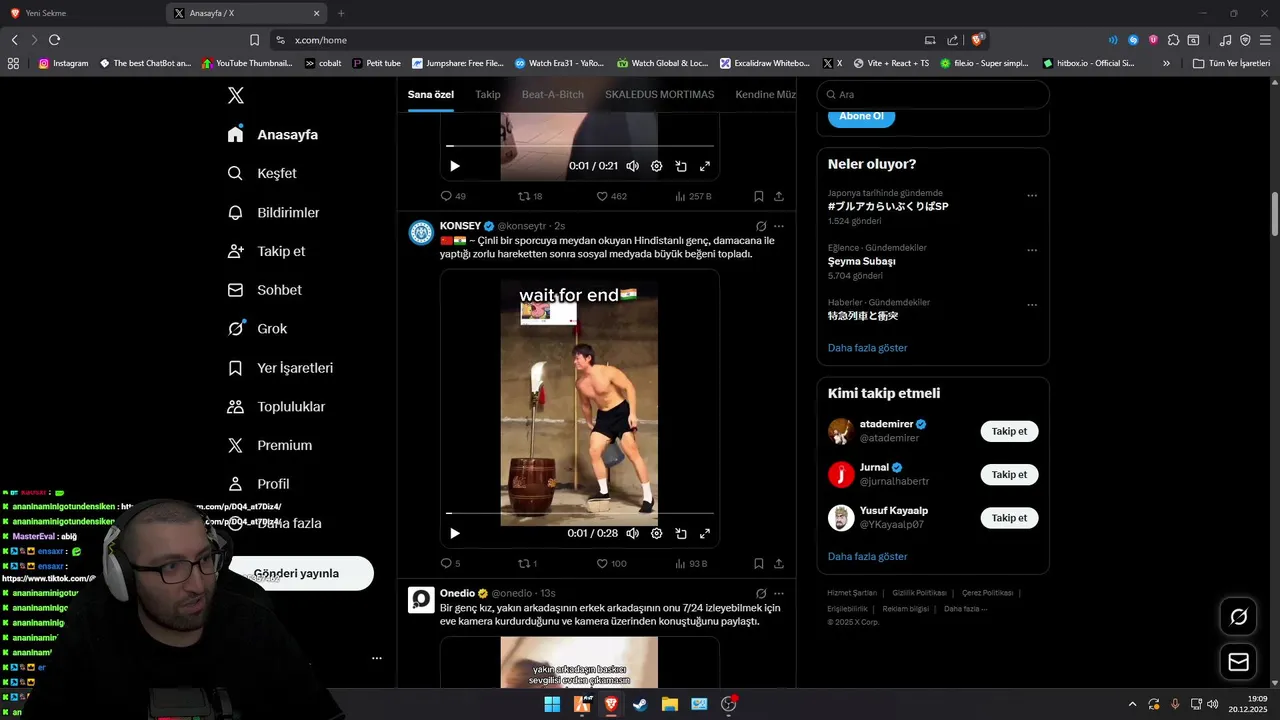The width and height of the screenshot is (1280, 720).
Task: Open Sohbet messages
Action: [264, 290]
